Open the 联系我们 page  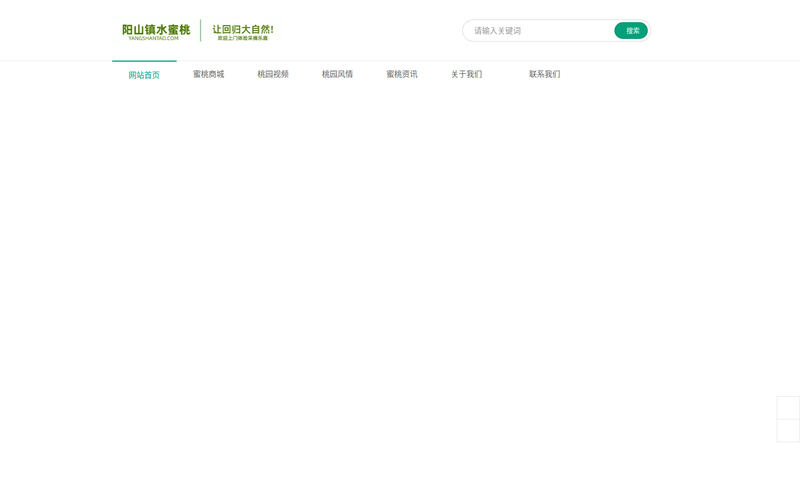544,74
